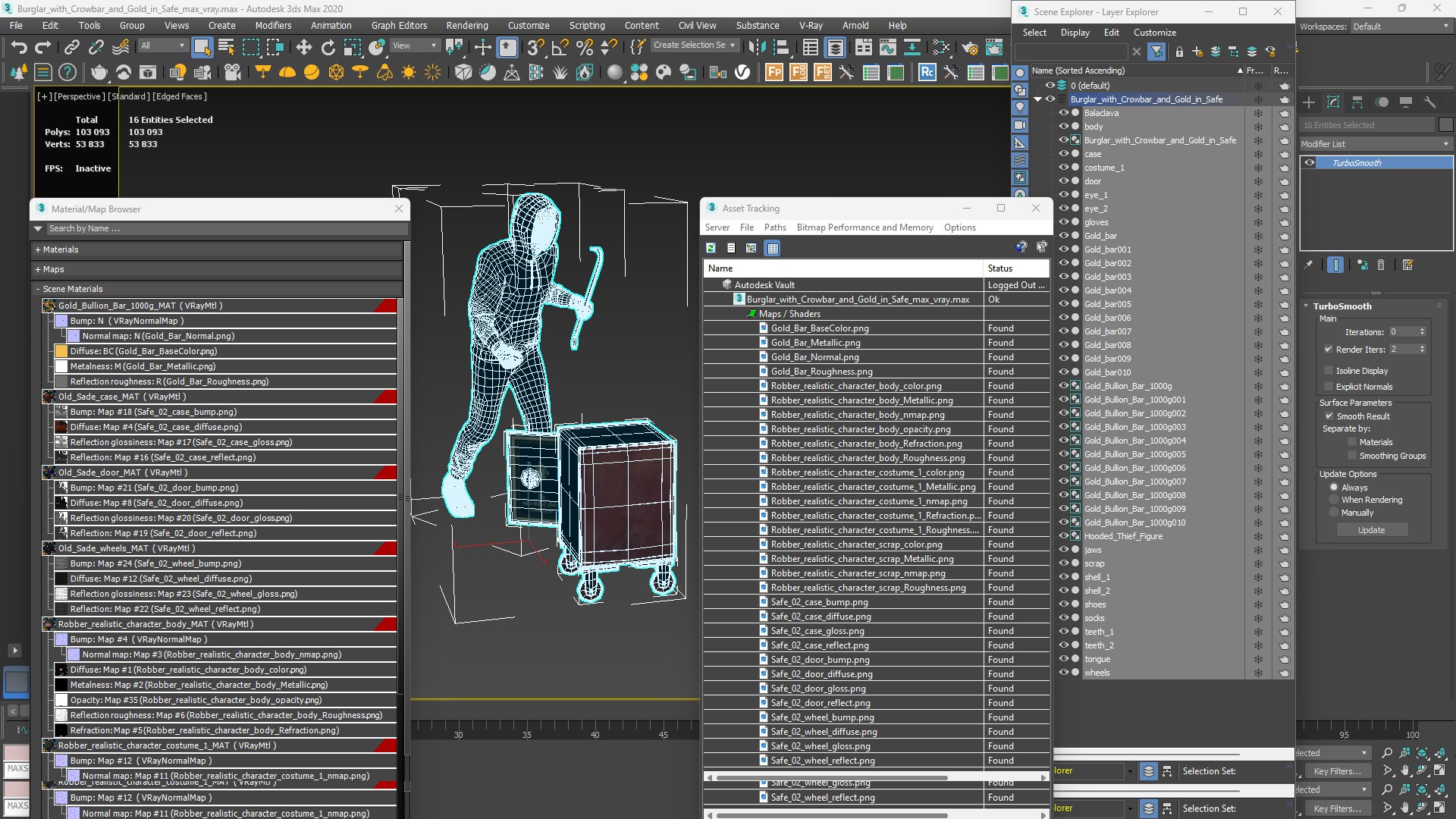Click the object color swatch beside the name field

click(x=1445, y=125)
